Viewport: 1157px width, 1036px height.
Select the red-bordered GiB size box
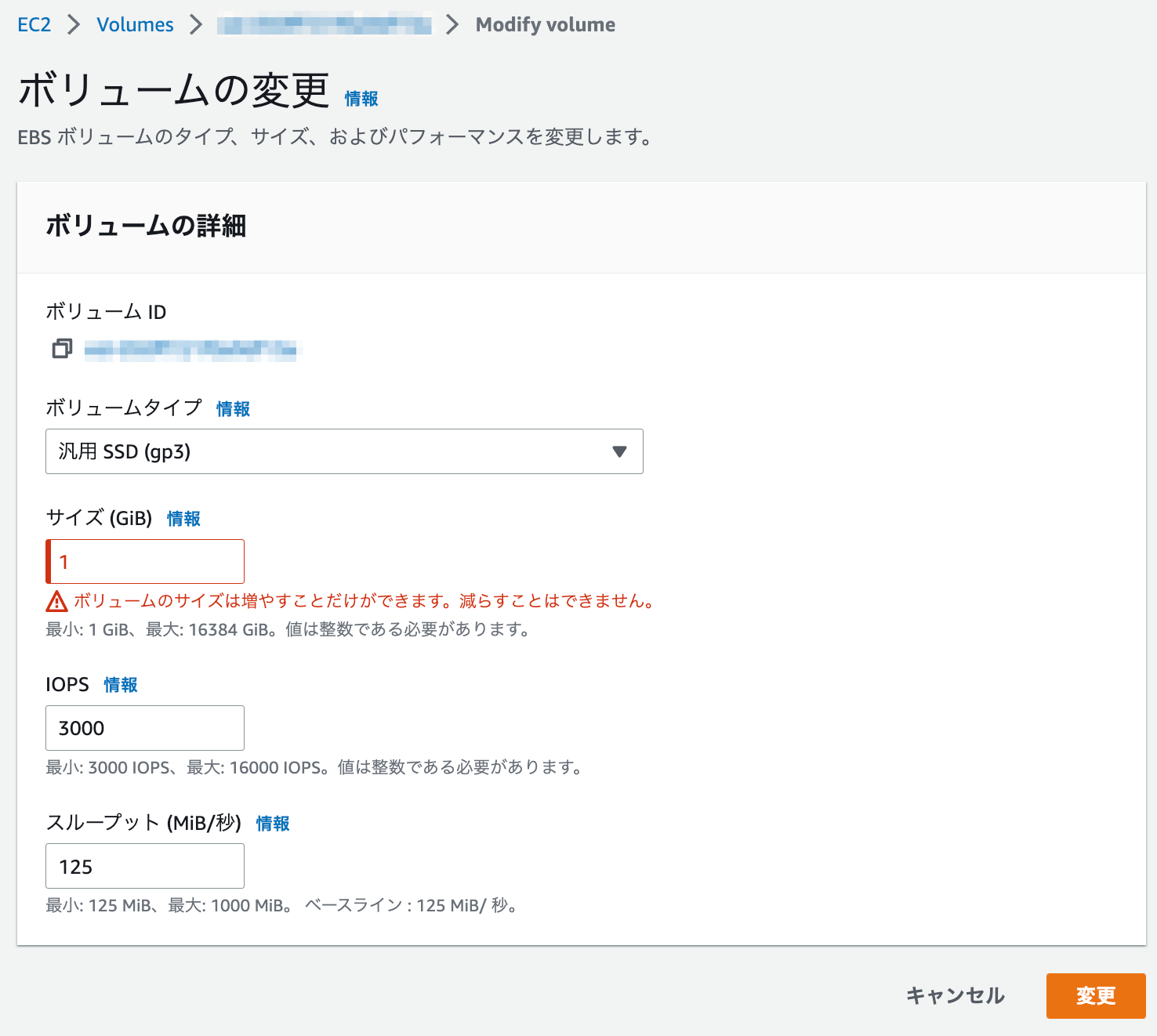(x=144, y=561)
